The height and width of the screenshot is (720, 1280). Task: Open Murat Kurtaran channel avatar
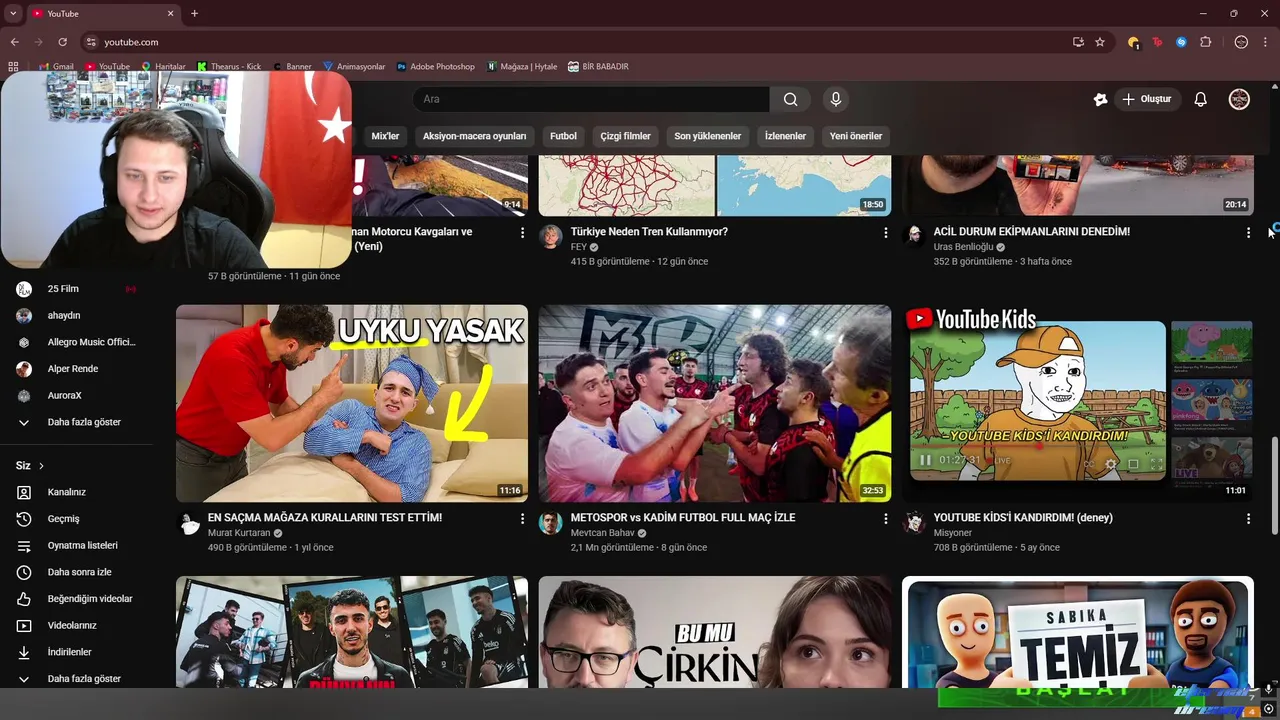(188, 523)
